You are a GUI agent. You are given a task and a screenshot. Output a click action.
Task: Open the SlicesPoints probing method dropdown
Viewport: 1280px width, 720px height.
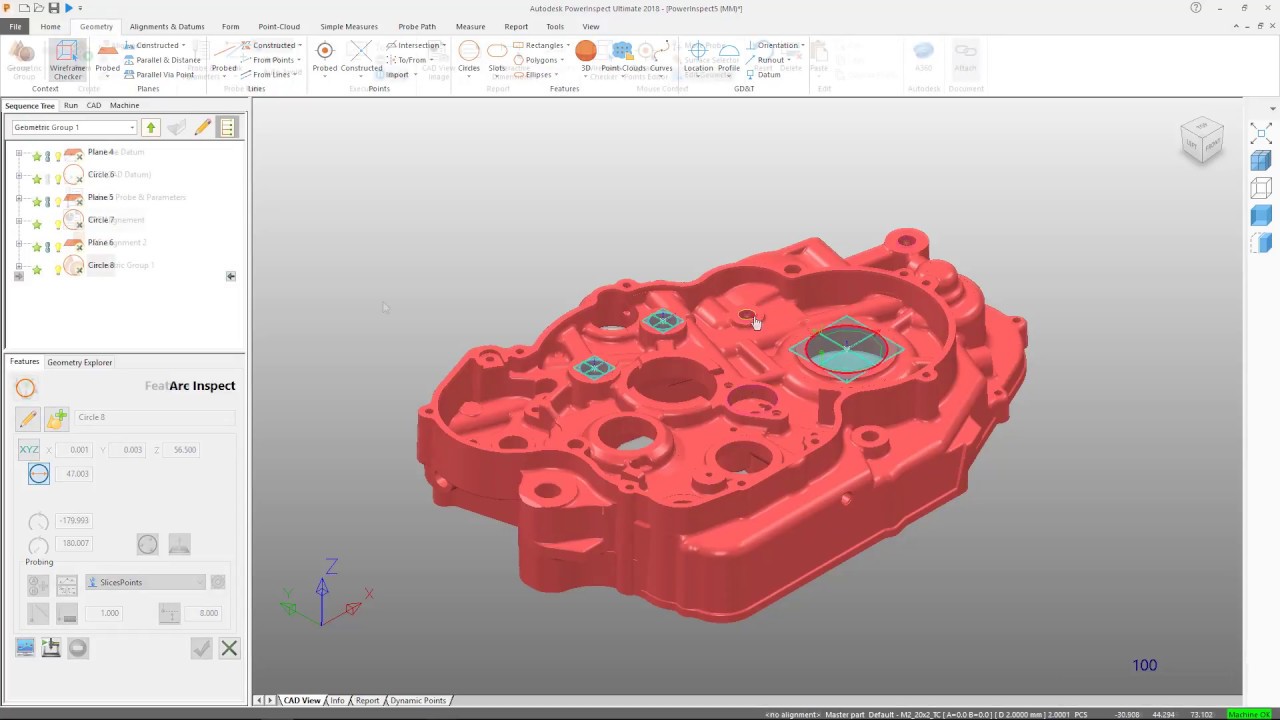(145, 582)
